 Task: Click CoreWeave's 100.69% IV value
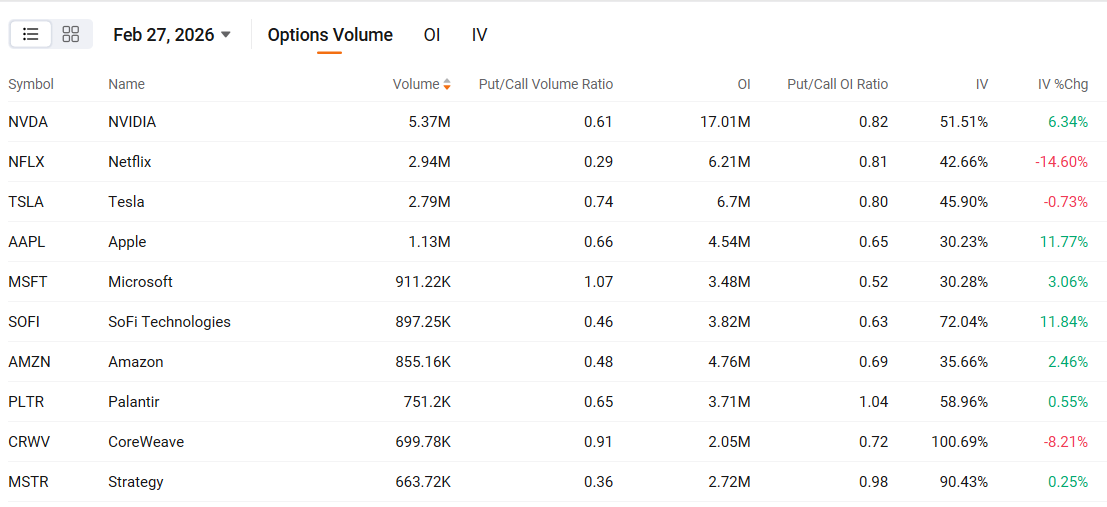[x=960, y=442]
